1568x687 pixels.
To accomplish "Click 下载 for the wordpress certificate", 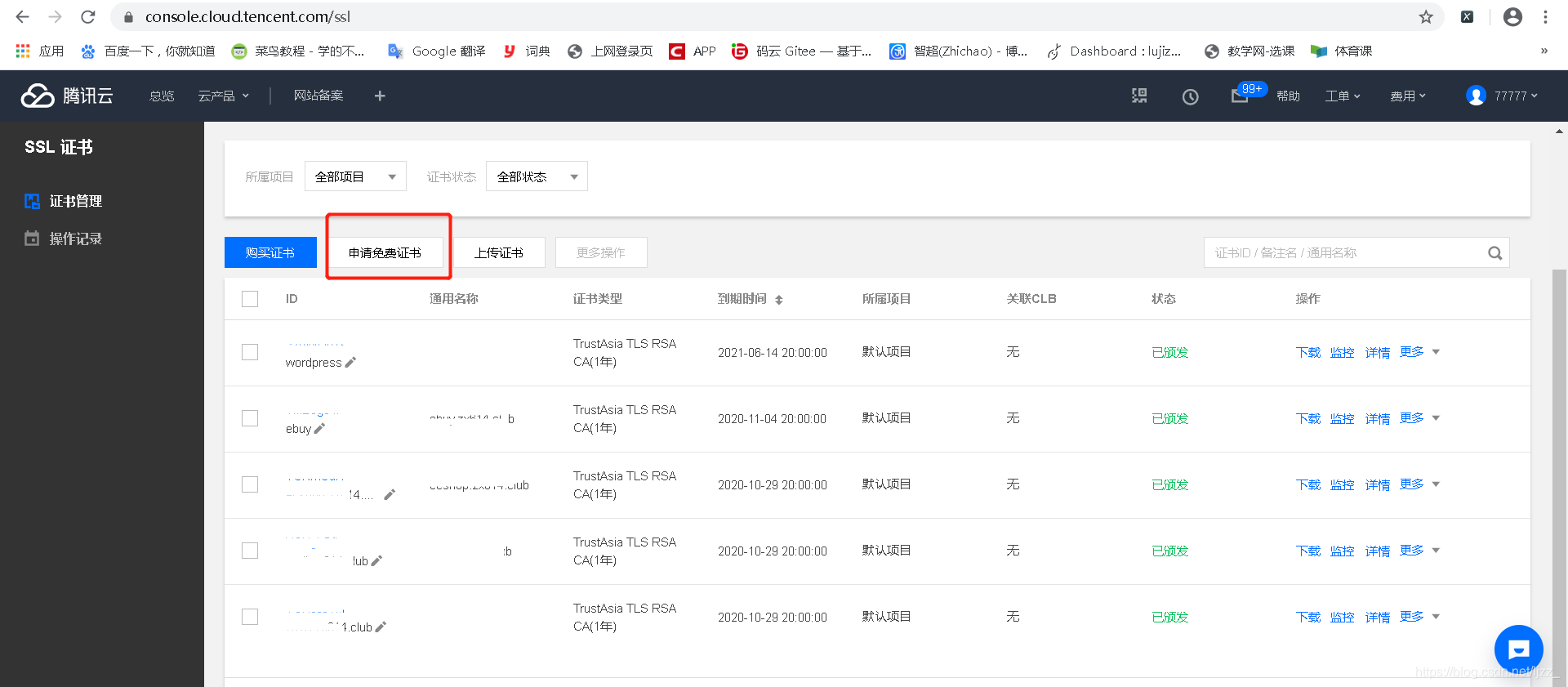I will [1307, 352].
